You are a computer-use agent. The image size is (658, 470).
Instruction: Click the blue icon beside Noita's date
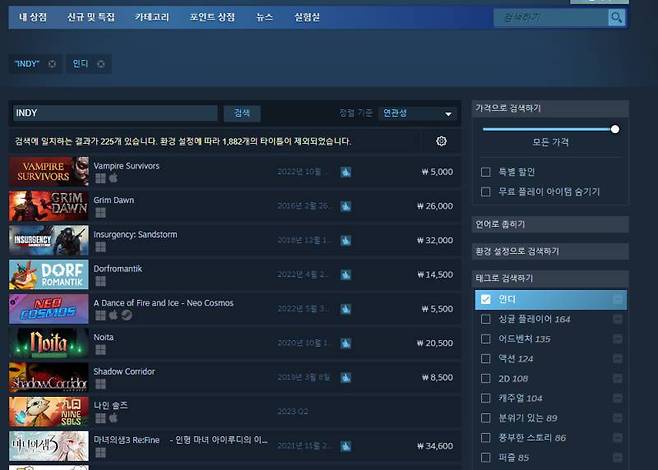pos(345,343)
